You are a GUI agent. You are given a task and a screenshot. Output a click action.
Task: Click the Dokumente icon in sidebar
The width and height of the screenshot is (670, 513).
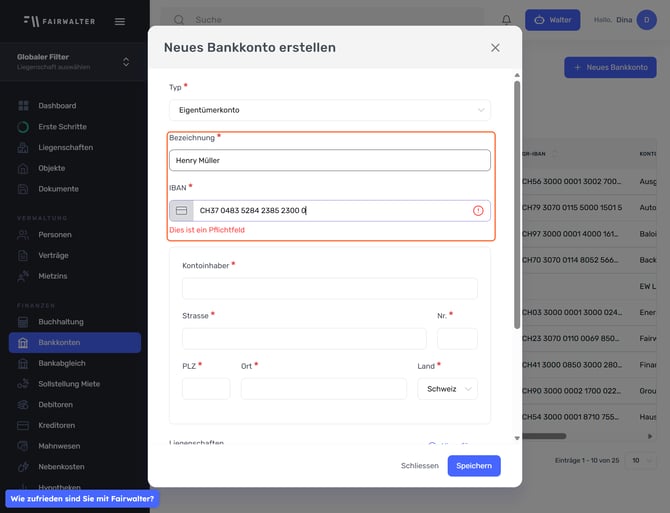(x=23, y=189)
